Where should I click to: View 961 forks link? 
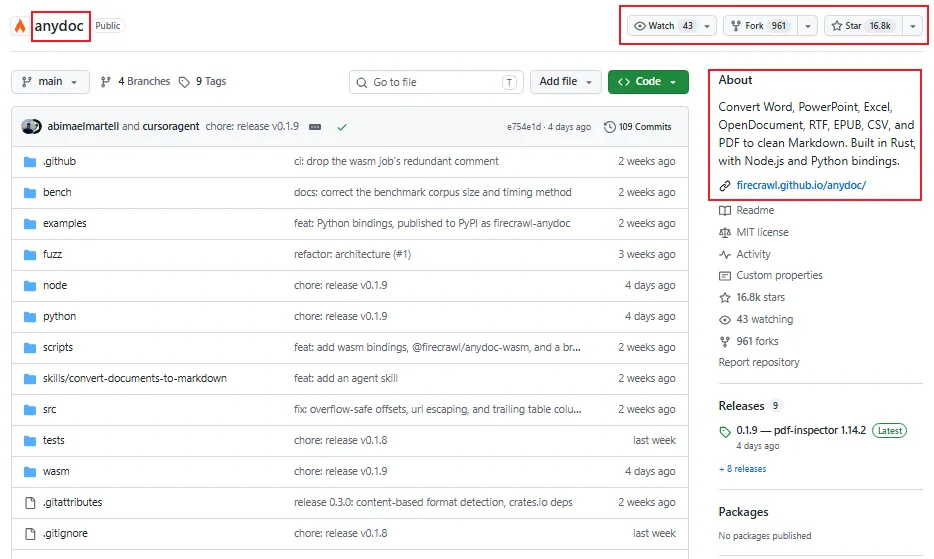point(757,341)
